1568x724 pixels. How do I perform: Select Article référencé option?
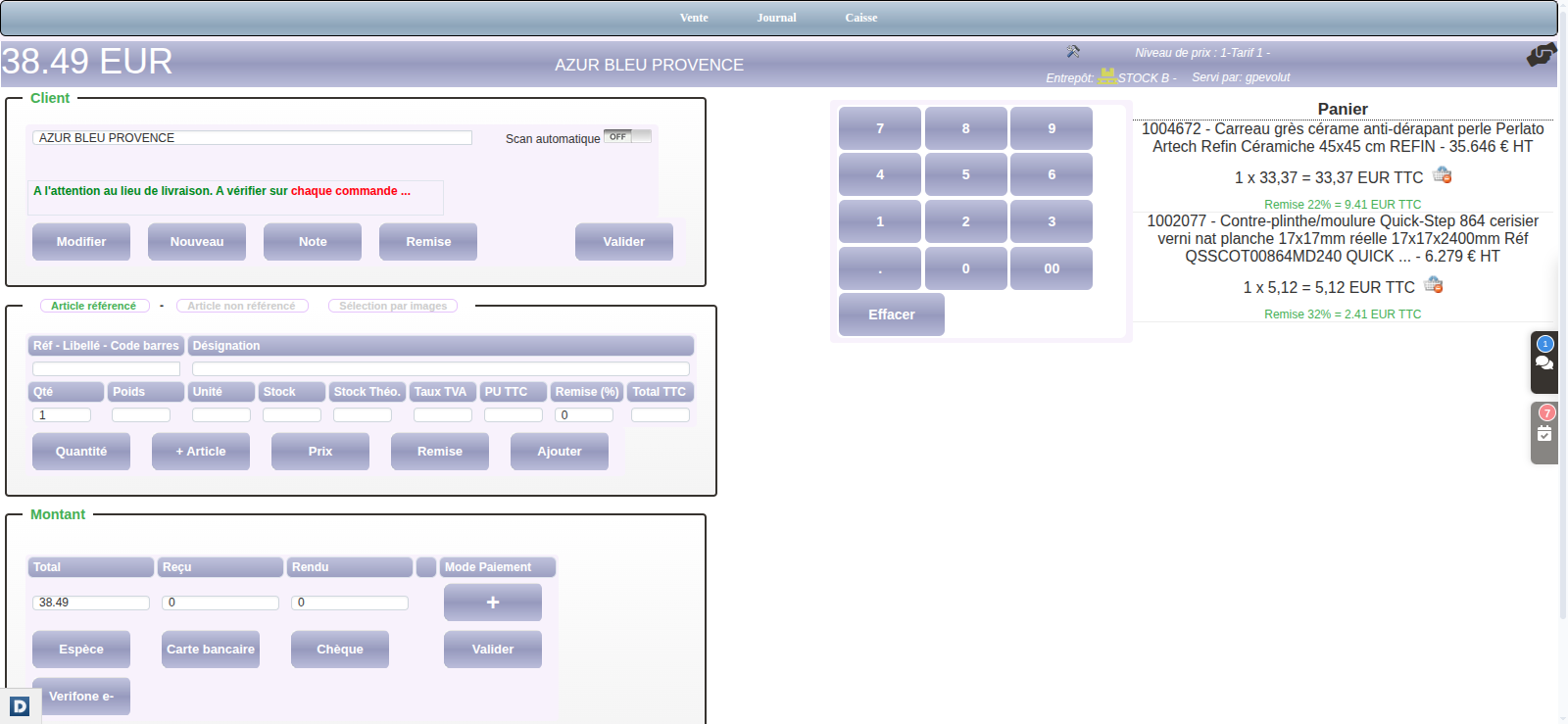pos(94,306)
